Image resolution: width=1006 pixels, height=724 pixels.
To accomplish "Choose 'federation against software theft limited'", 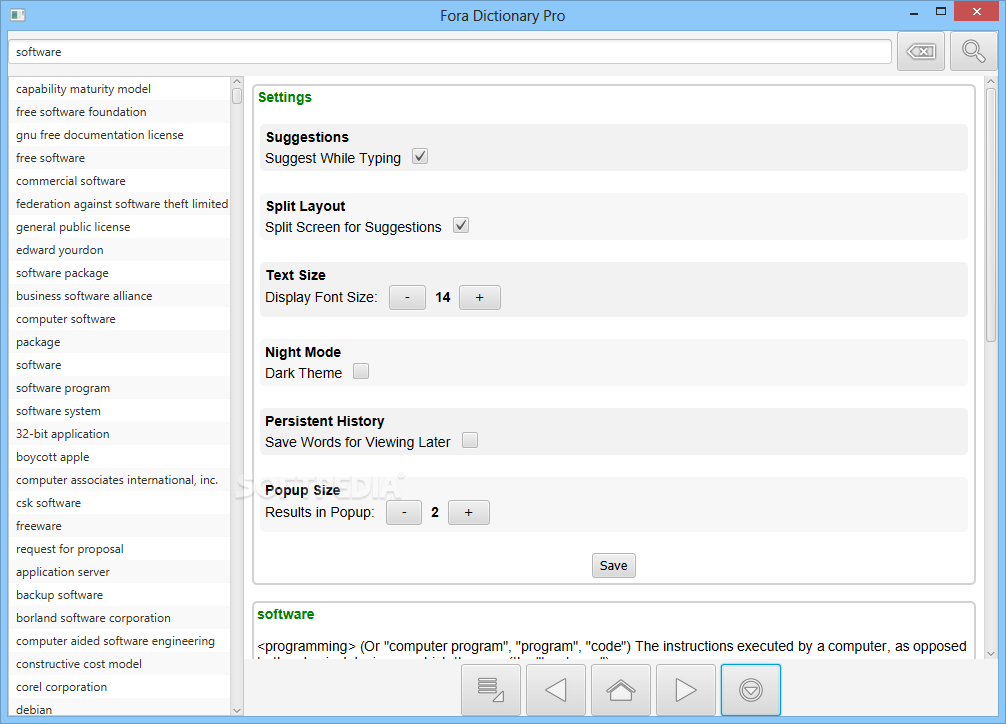I will (x=119, y=204).
